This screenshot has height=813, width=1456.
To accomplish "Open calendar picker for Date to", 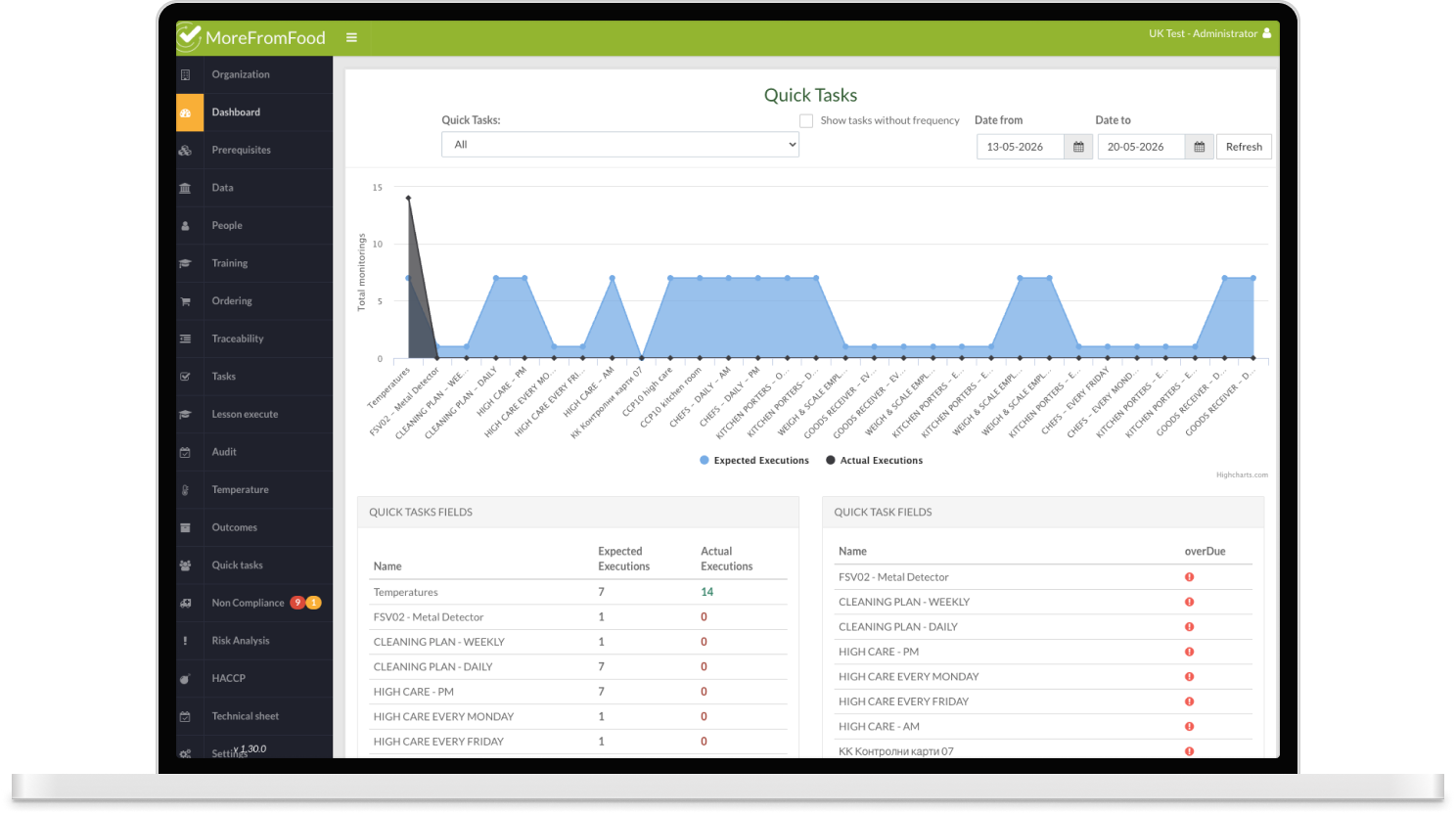I will 1199,147.
